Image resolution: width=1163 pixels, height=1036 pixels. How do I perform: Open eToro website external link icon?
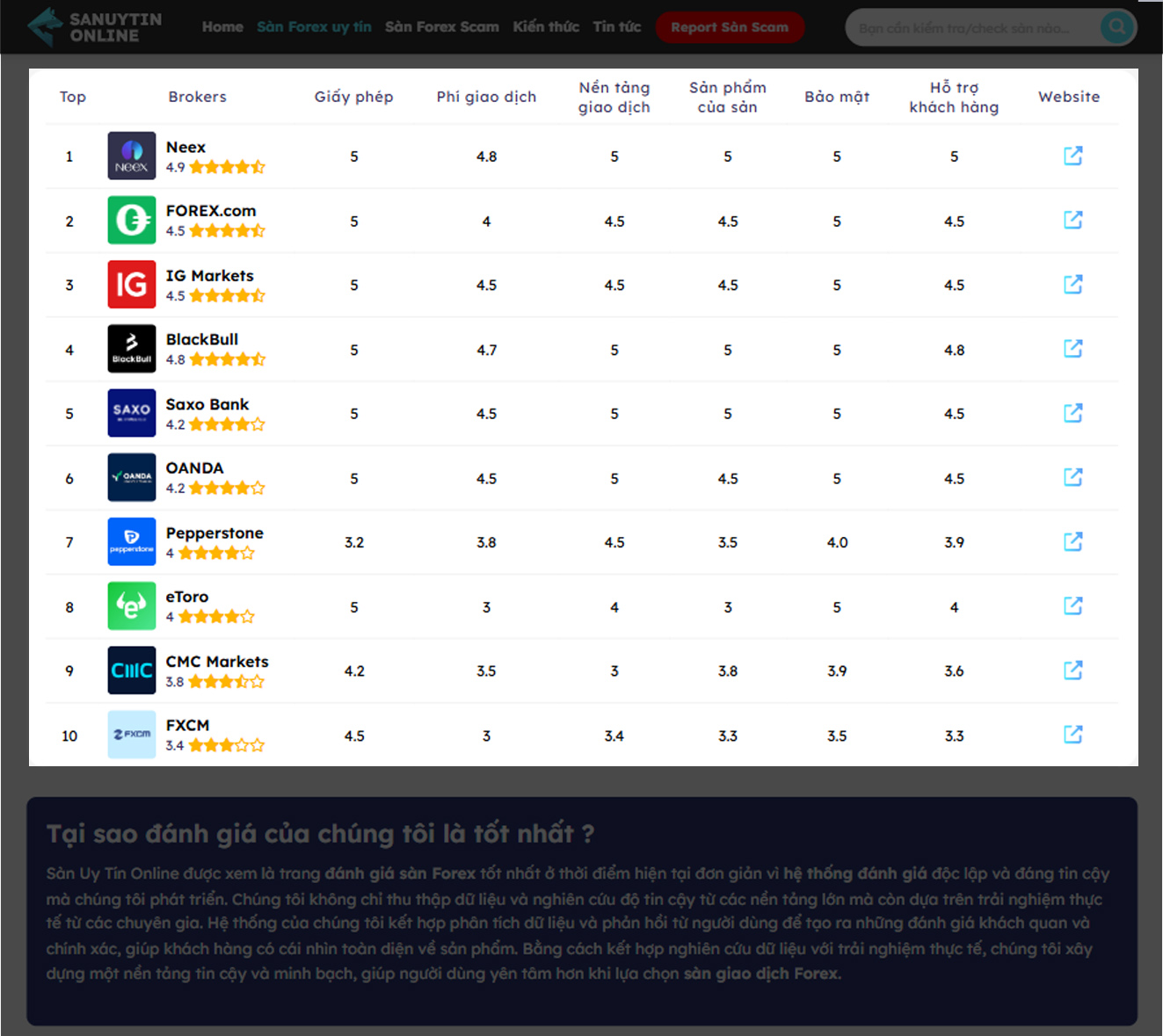pos(1072,605)
